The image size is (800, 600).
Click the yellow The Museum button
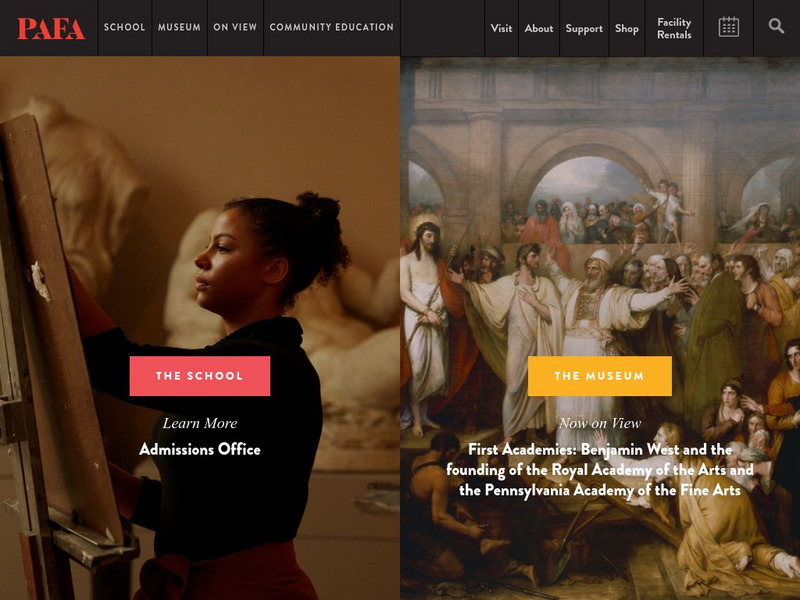click(x=599, y=376)
